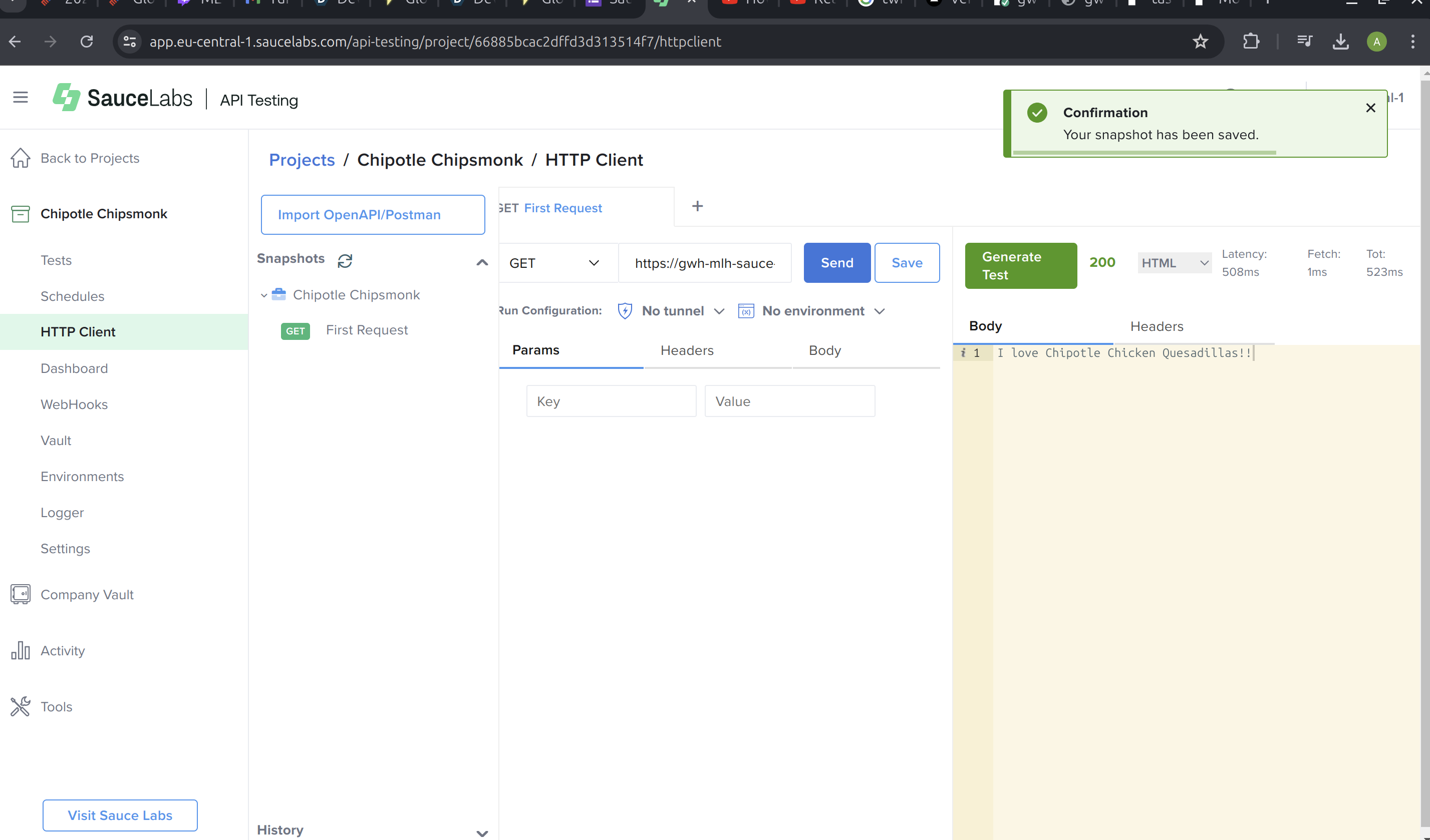This screenshot has width=1430, height=840.
Task: Expand the History section
Action: point(482,832)
